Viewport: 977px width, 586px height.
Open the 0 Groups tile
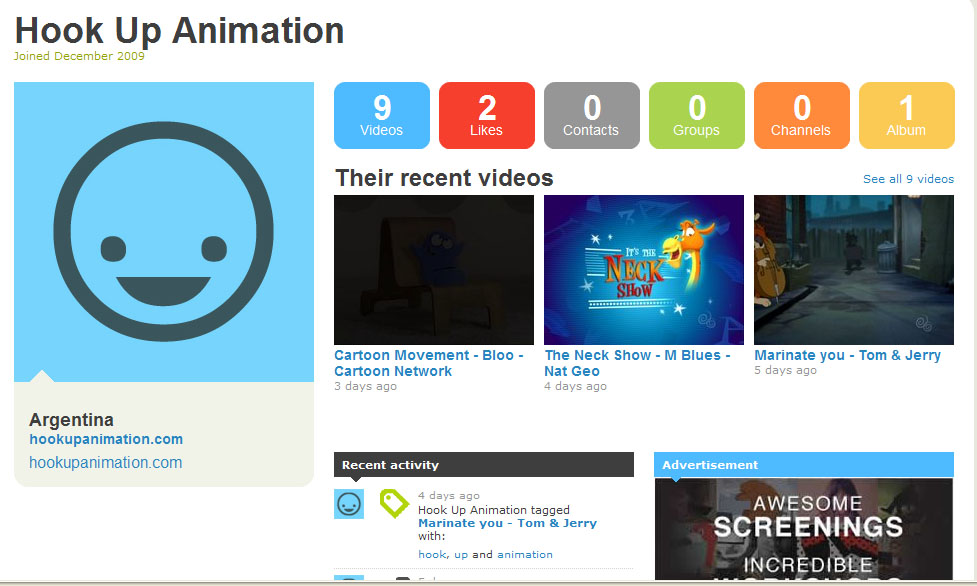(697, 115)
